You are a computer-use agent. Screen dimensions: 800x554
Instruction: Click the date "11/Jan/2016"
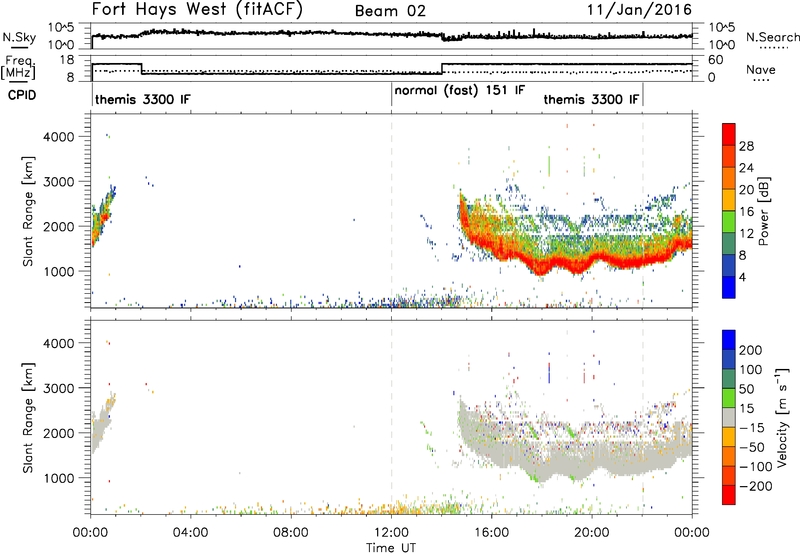(x=639, y=10)
